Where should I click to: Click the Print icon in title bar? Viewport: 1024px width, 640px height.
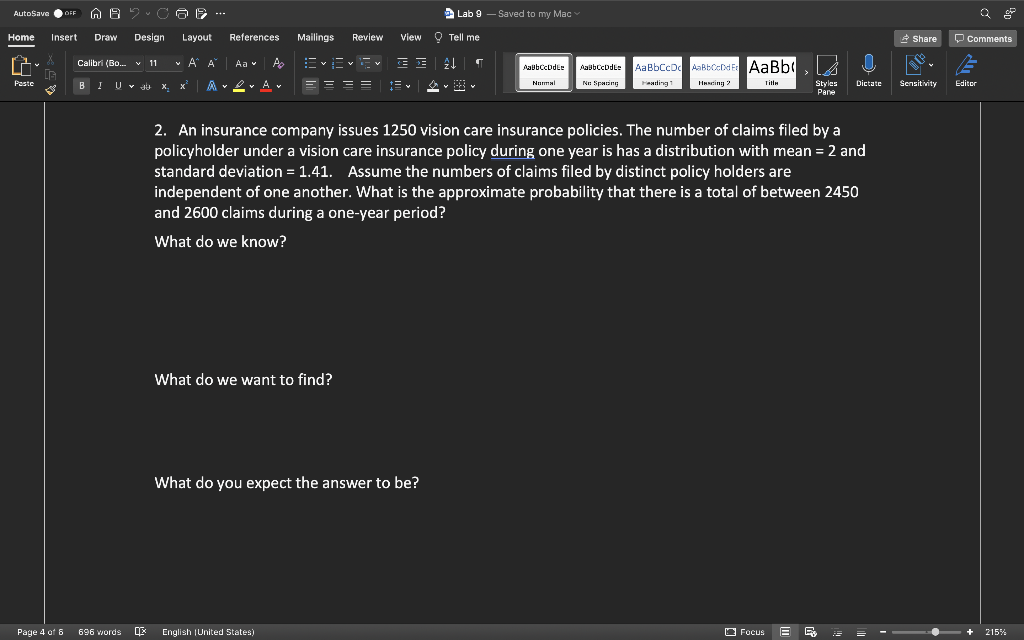182,13
